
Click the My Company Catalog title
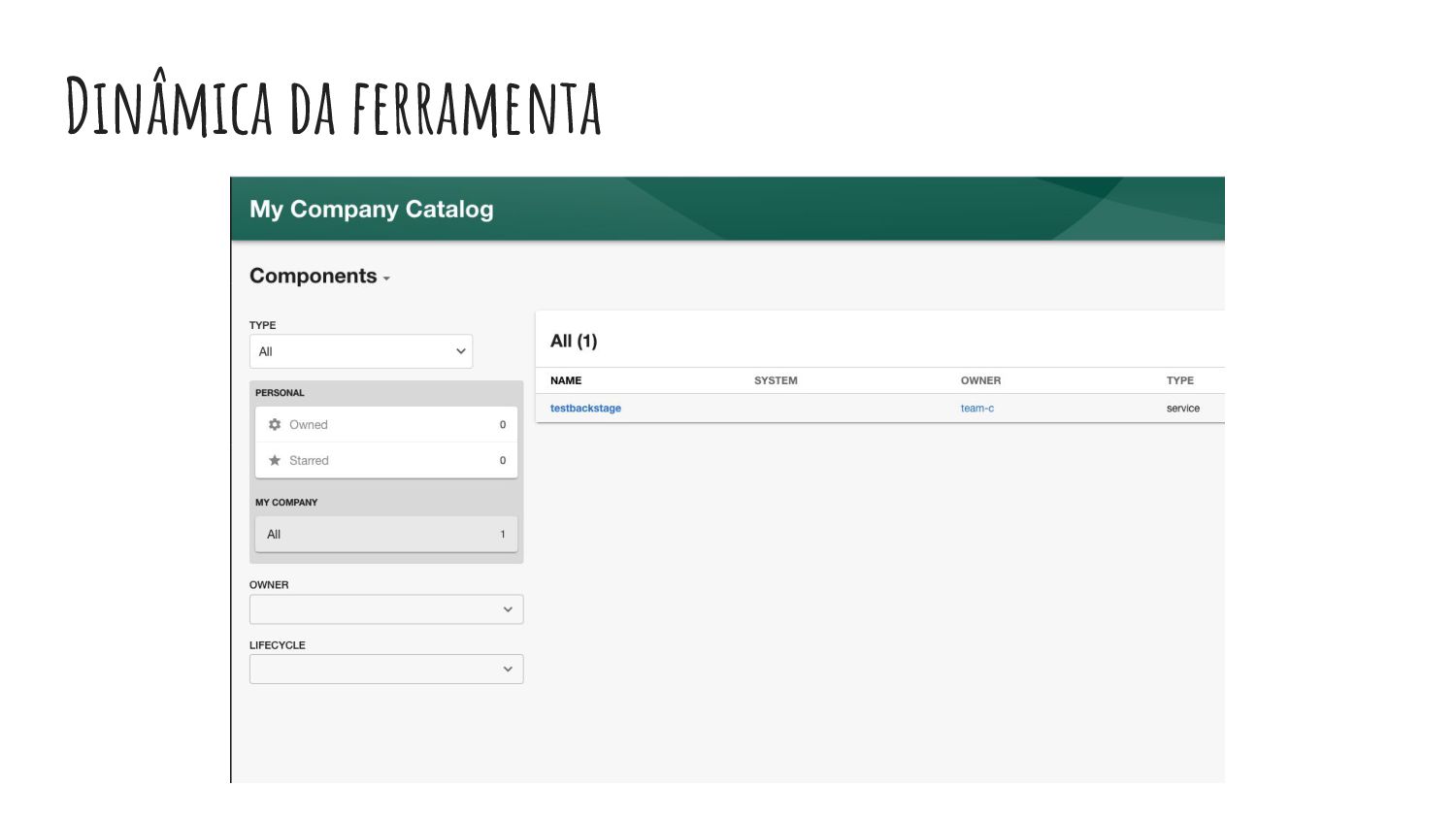click(x=372, y=210)
